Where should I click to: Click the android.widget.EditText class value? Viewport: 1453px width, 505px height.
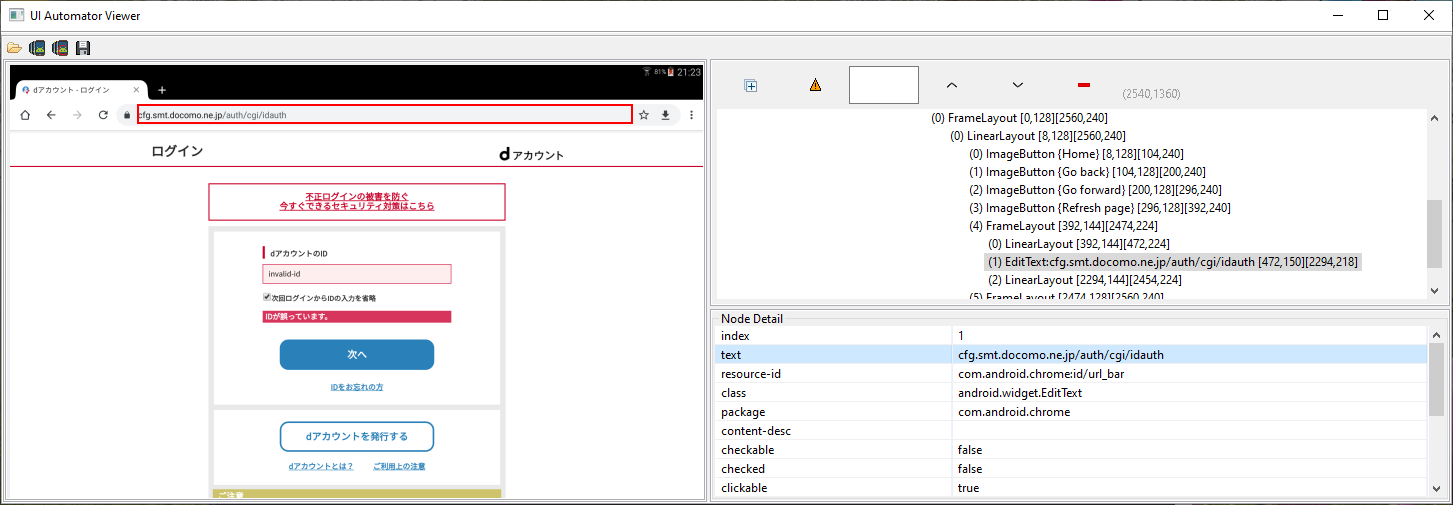[1020, 393]
